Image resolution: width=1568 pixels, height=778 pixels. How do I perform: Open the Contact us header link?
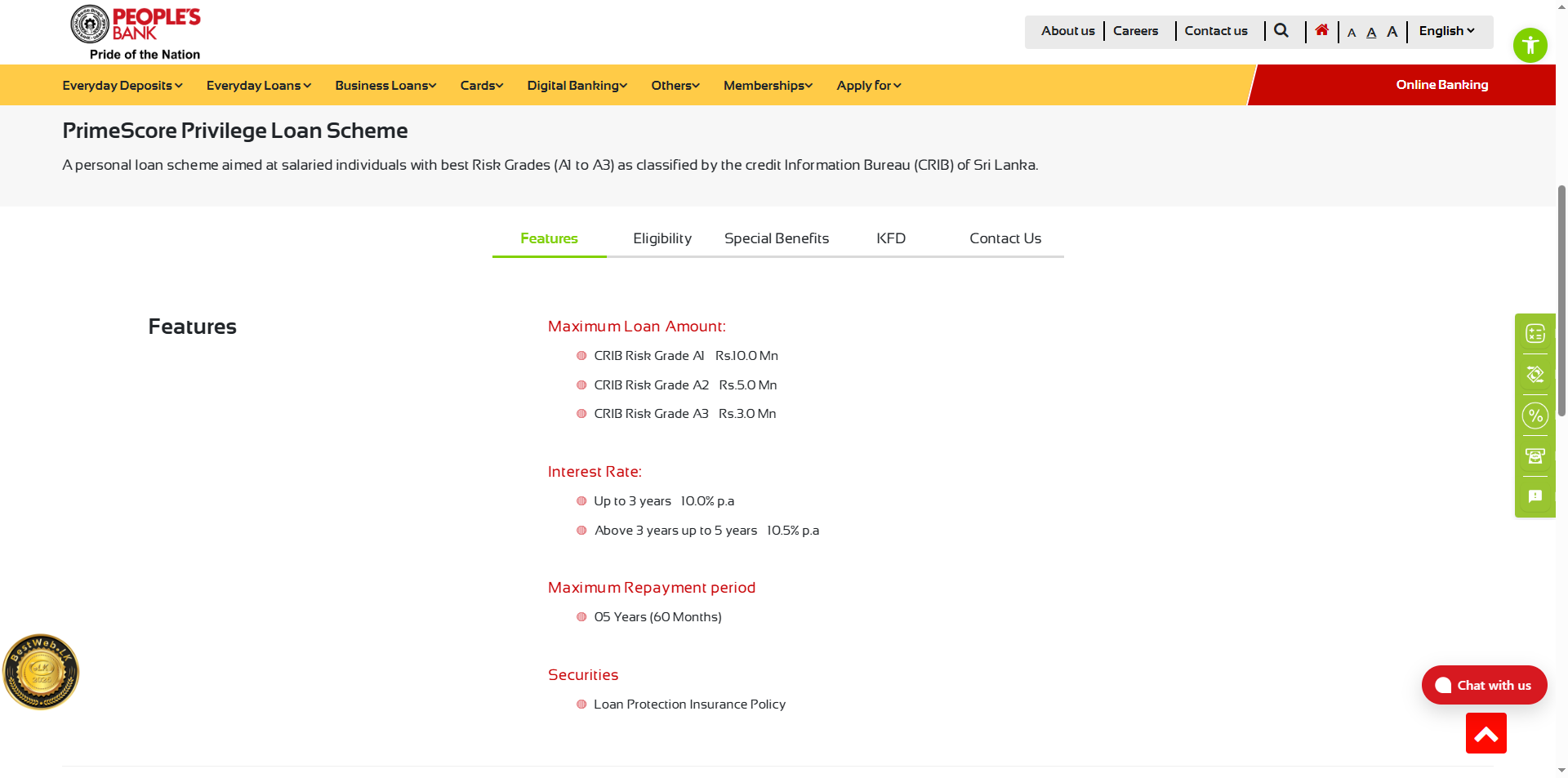1216,31
